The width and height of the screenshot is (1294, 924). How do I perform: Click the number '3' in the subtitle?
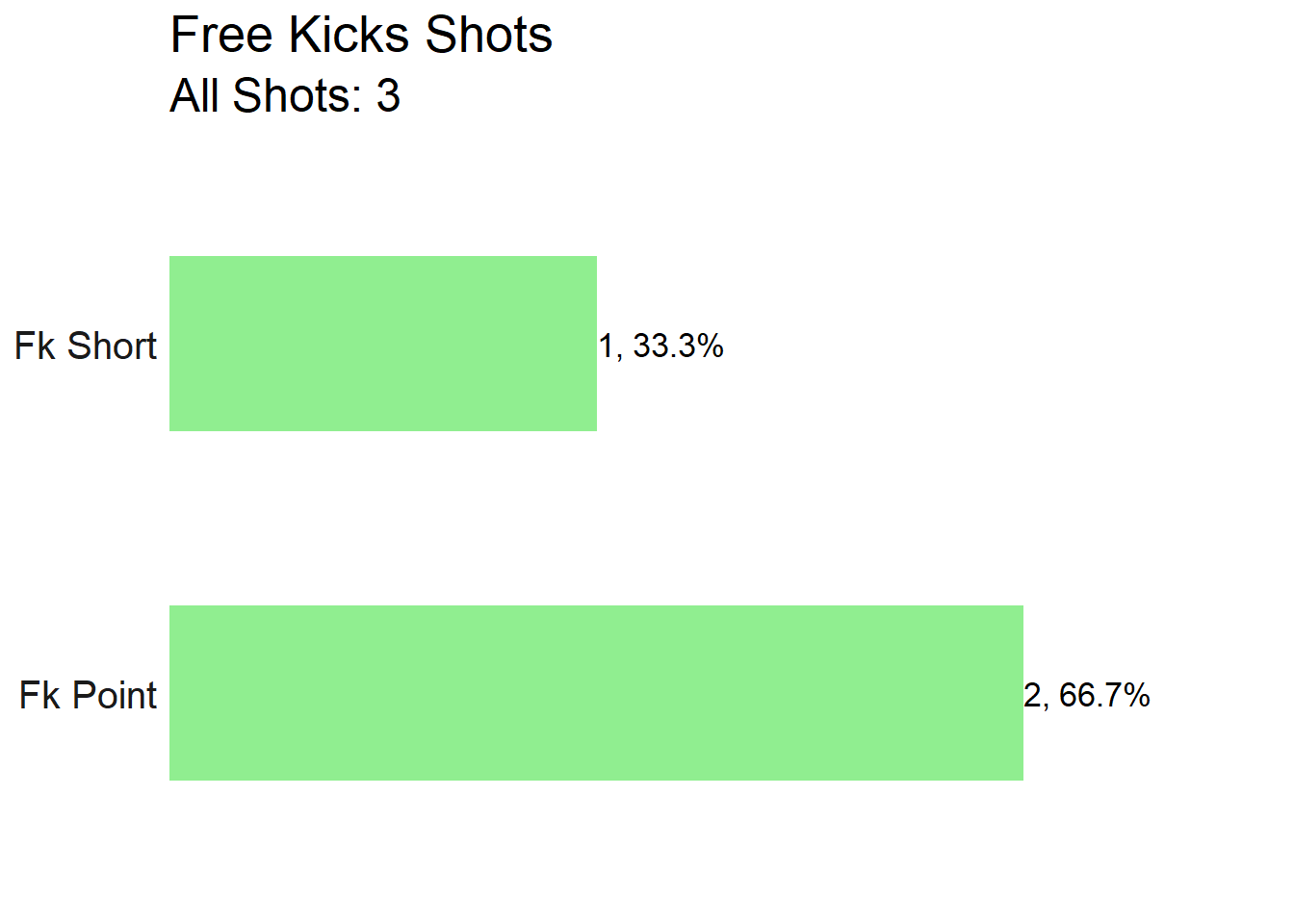[x=388, y=95]
